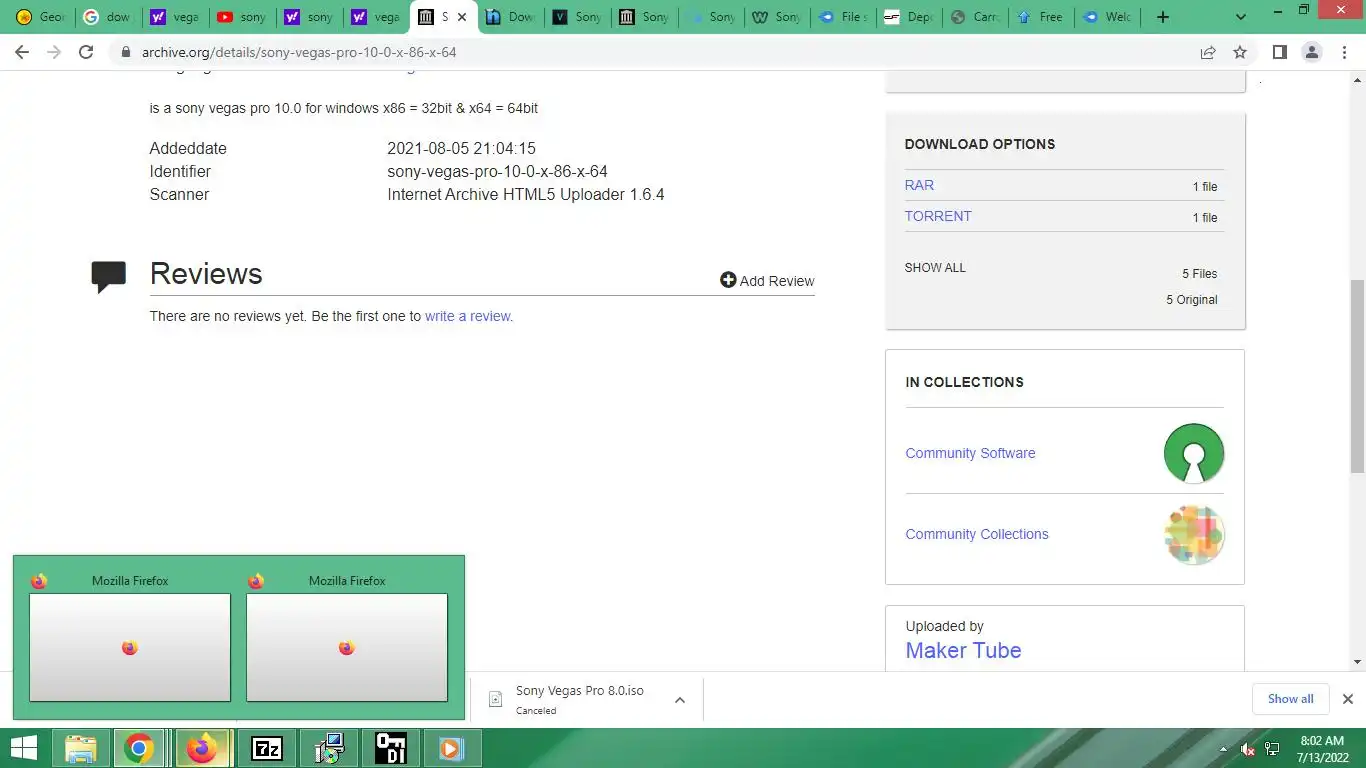Open the Chrome three-dot menu
The width and height of the screenshot is (1366, 768).
pyautogui.click(x=1343, y=52)
